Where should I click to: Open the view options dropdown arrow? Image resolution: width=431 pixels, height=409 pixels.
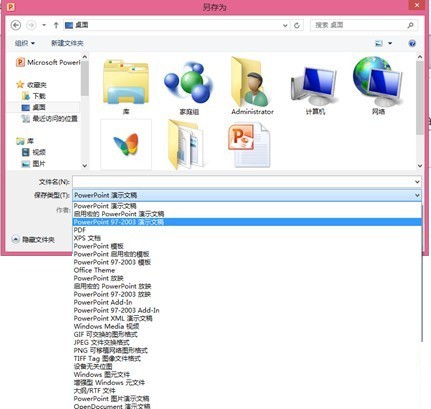click(390, 43)
